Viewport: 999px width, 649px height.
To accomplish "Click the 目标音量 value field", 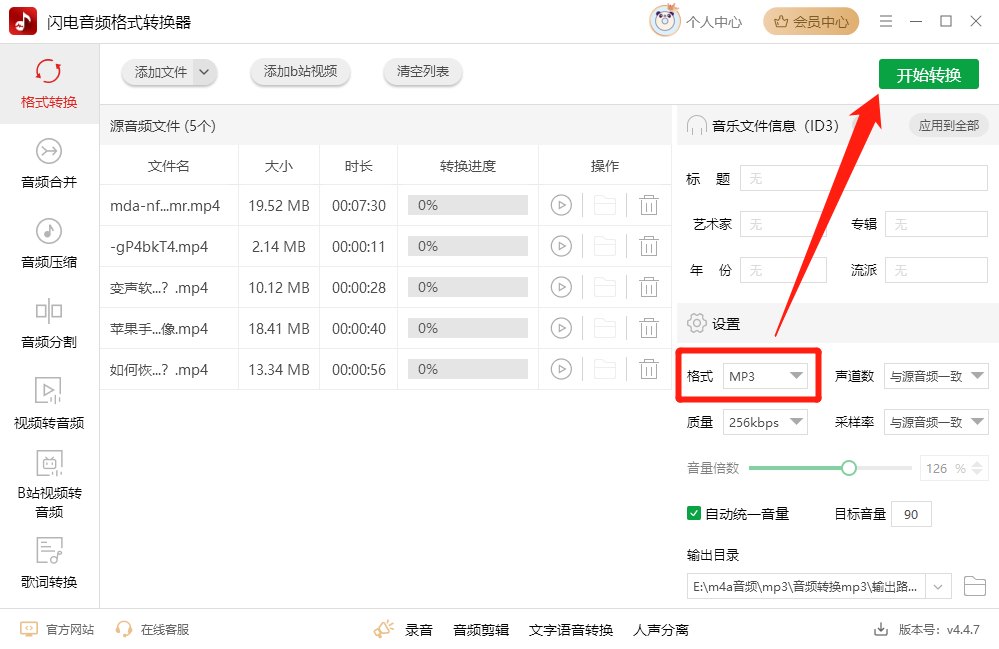I will pos(911,514).
